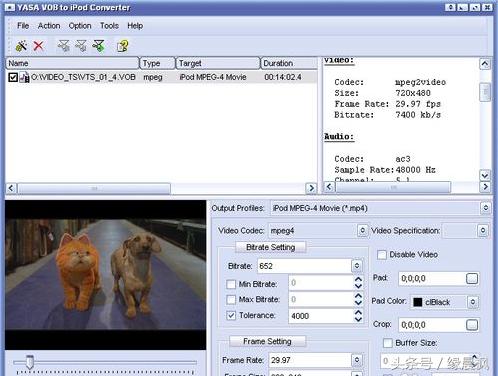Click the add file wizard toolbar icon
The width and height of the screenshot is (498, 376).
pyautogui.click(x=22, y=46)
